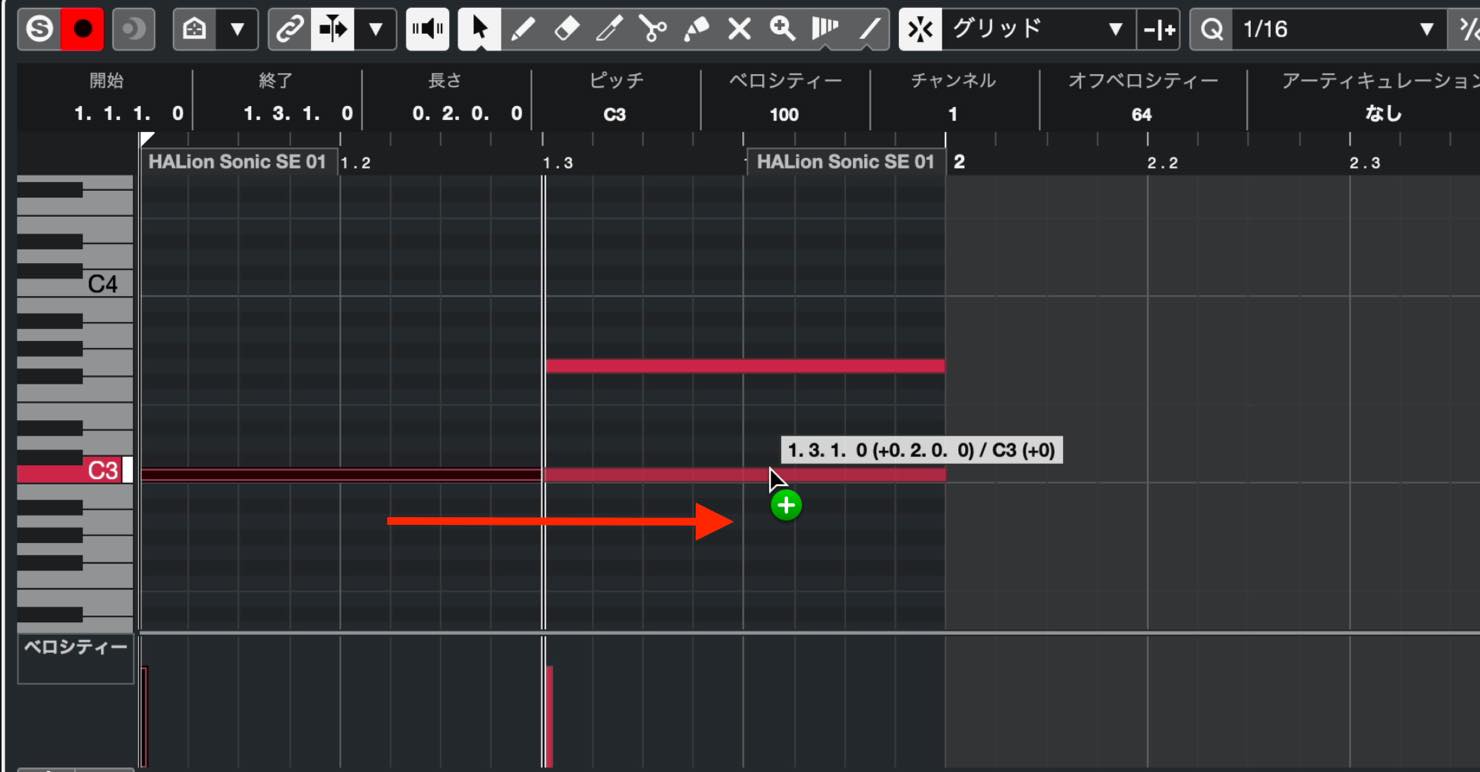Toggle Solo Editor button

(x=39, y=29)
